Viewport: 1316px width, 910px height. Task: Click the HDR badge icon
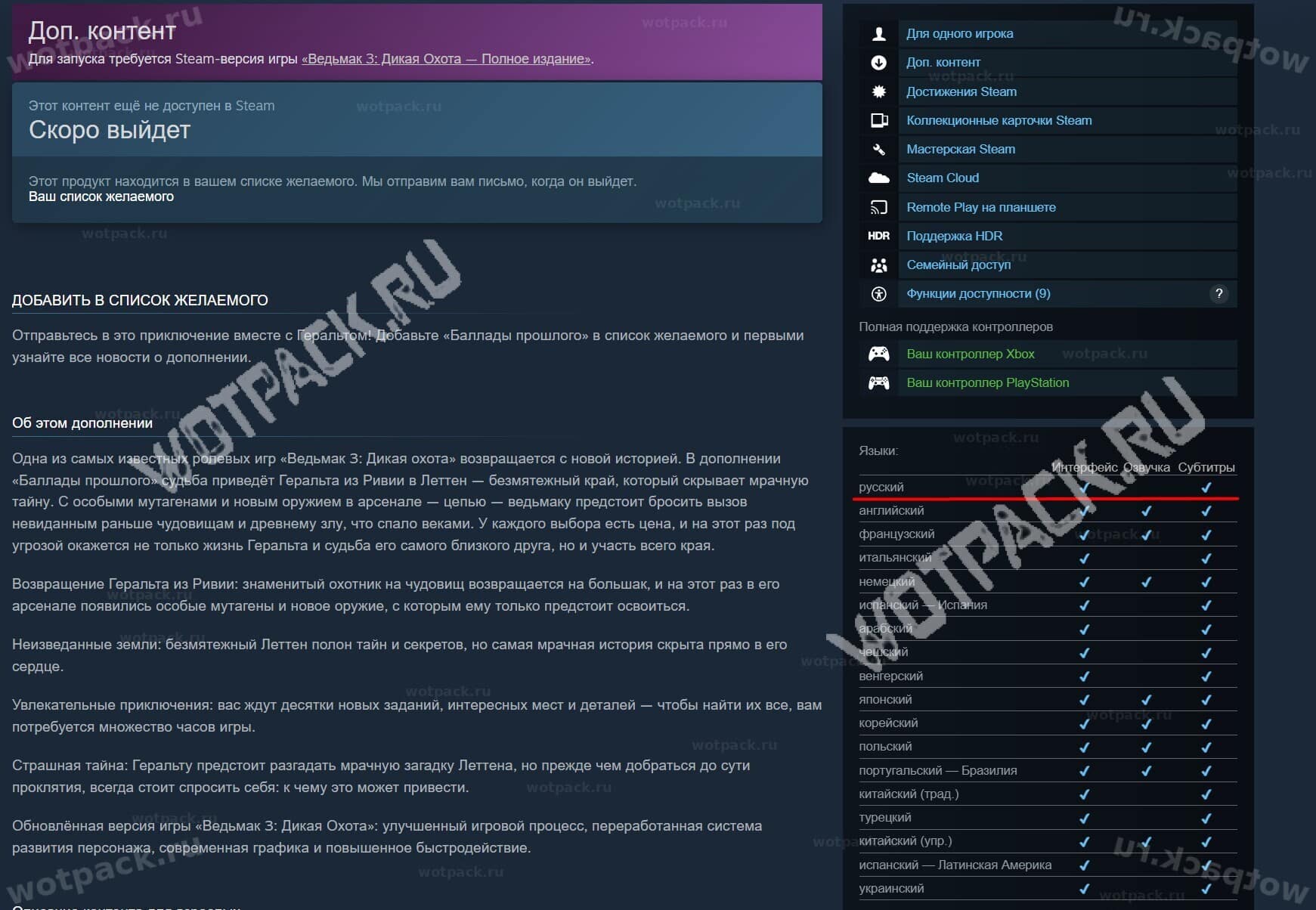point(878,236)
